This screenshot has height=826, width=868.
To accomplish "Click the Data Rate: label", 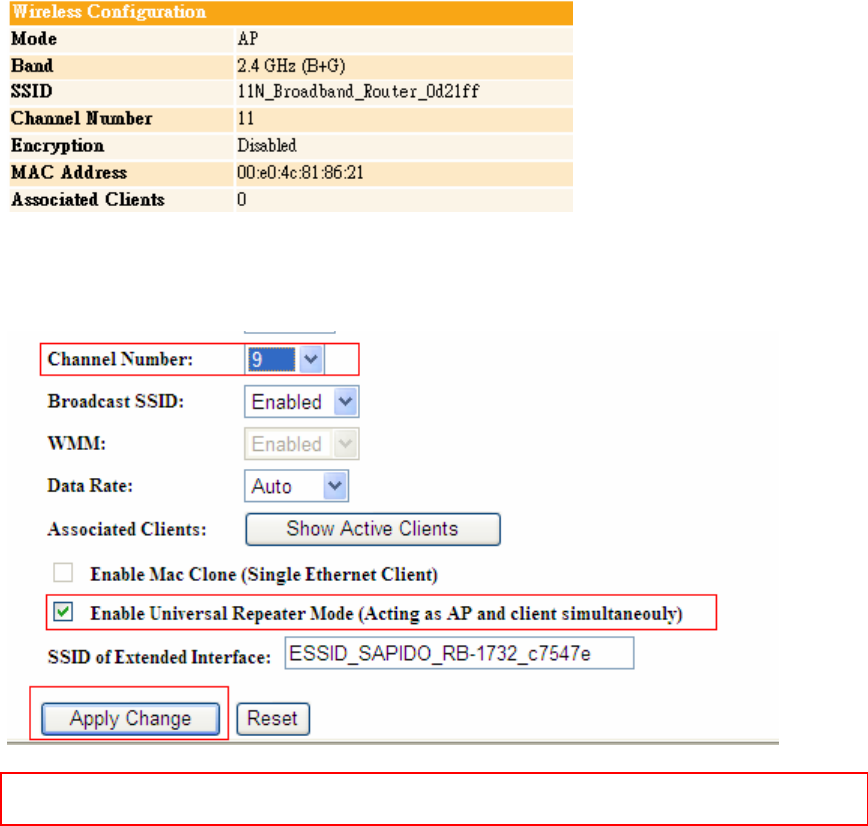I will click(90, 486).
